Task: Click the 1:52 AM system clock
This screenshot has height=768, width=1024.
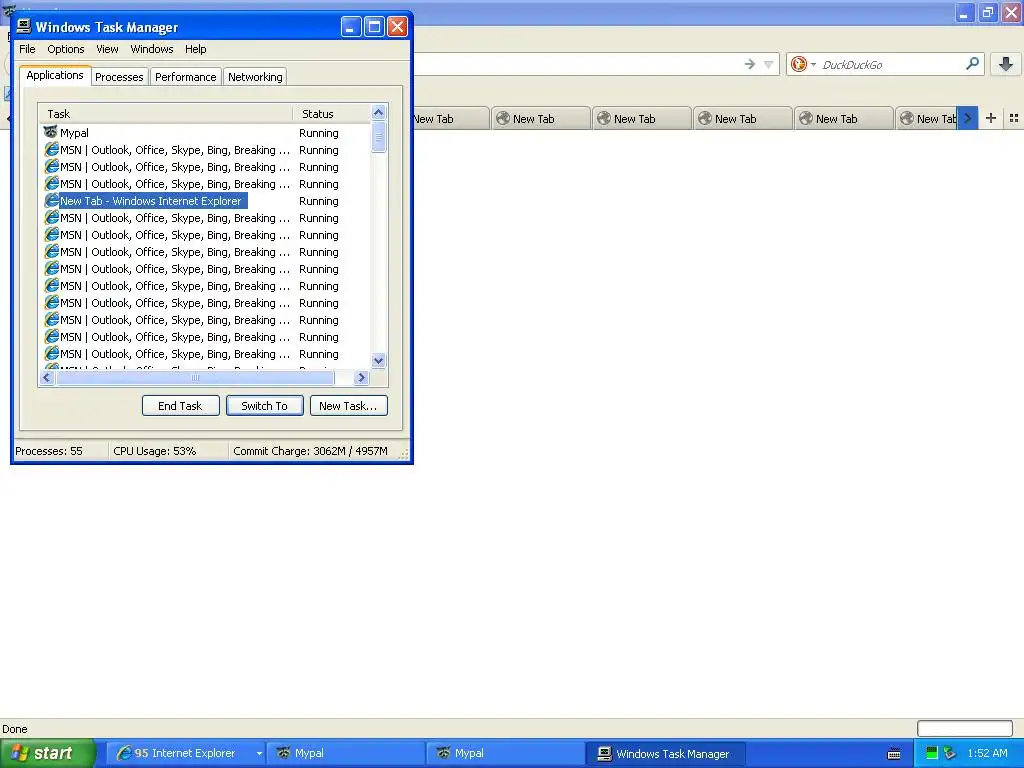Action: coord(987,753)
